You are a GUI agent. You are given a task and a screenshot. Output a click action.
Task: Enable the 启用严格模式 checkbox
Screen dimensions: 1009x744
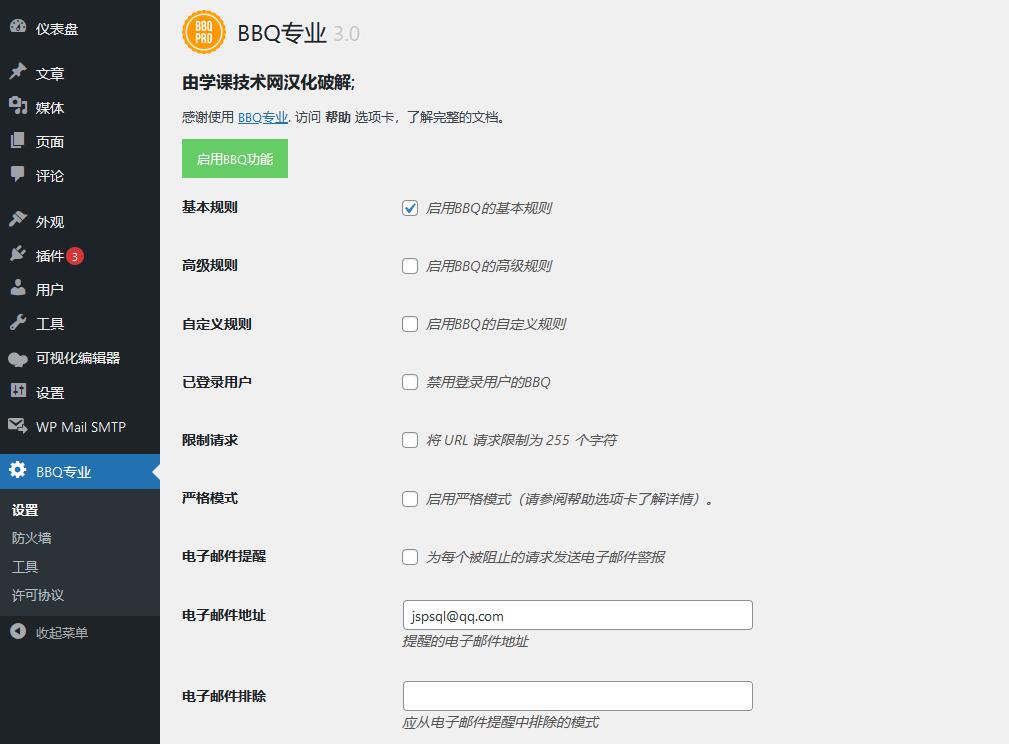[x=410, y=499]
